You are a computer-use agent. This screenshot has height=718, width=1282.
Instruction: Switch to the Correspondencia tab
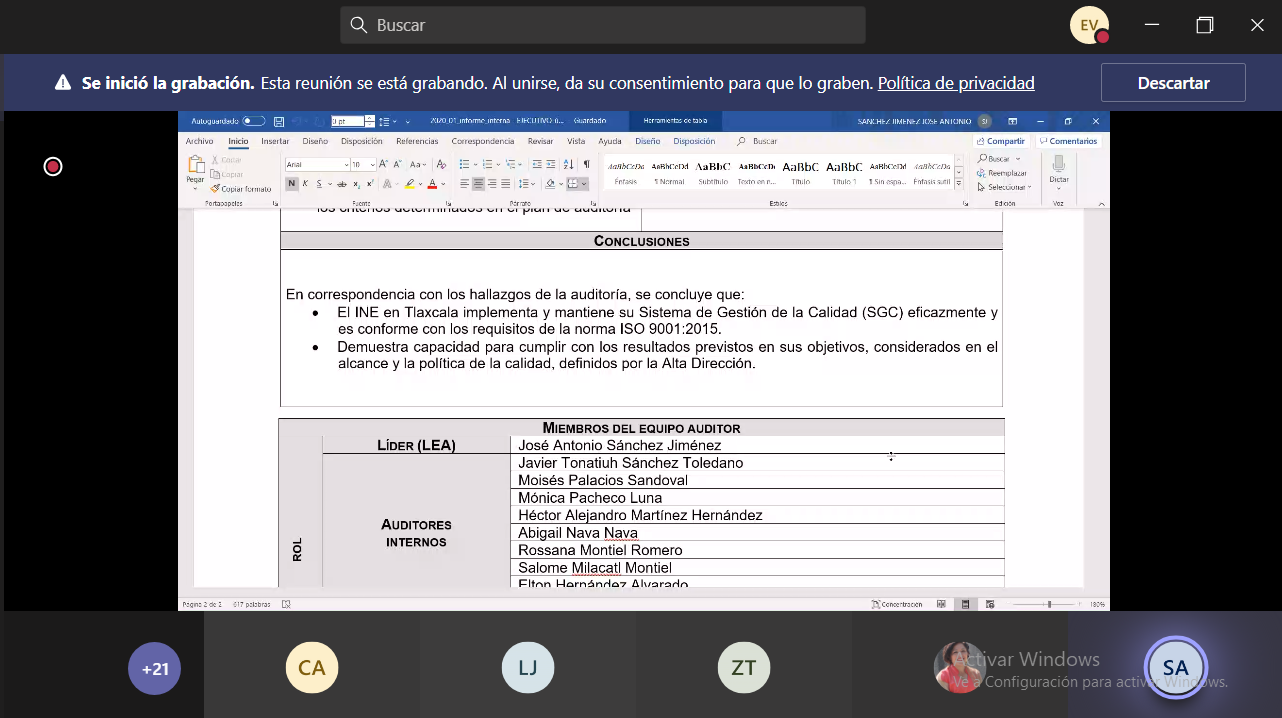(x=483, y=141)
